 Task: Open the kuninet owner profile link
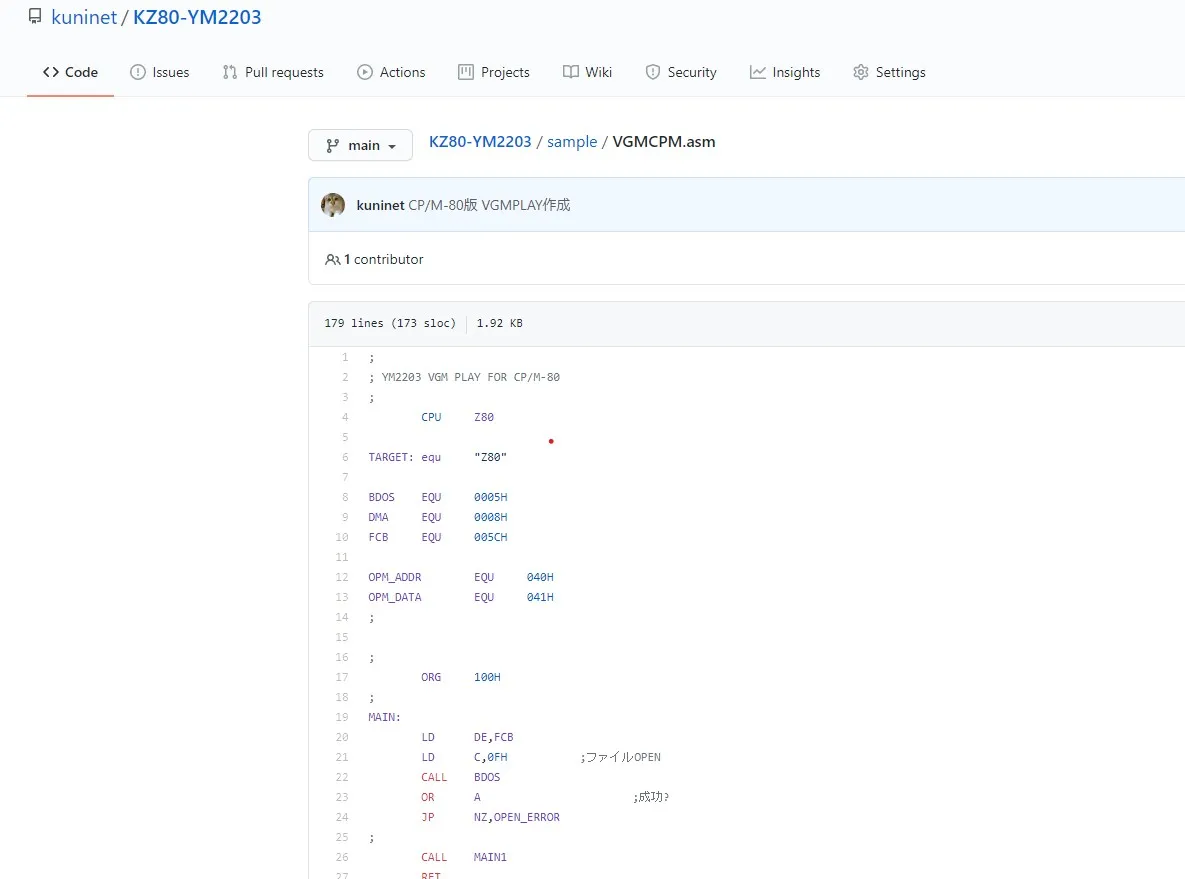pyautogui.click(x=84, y=17)
